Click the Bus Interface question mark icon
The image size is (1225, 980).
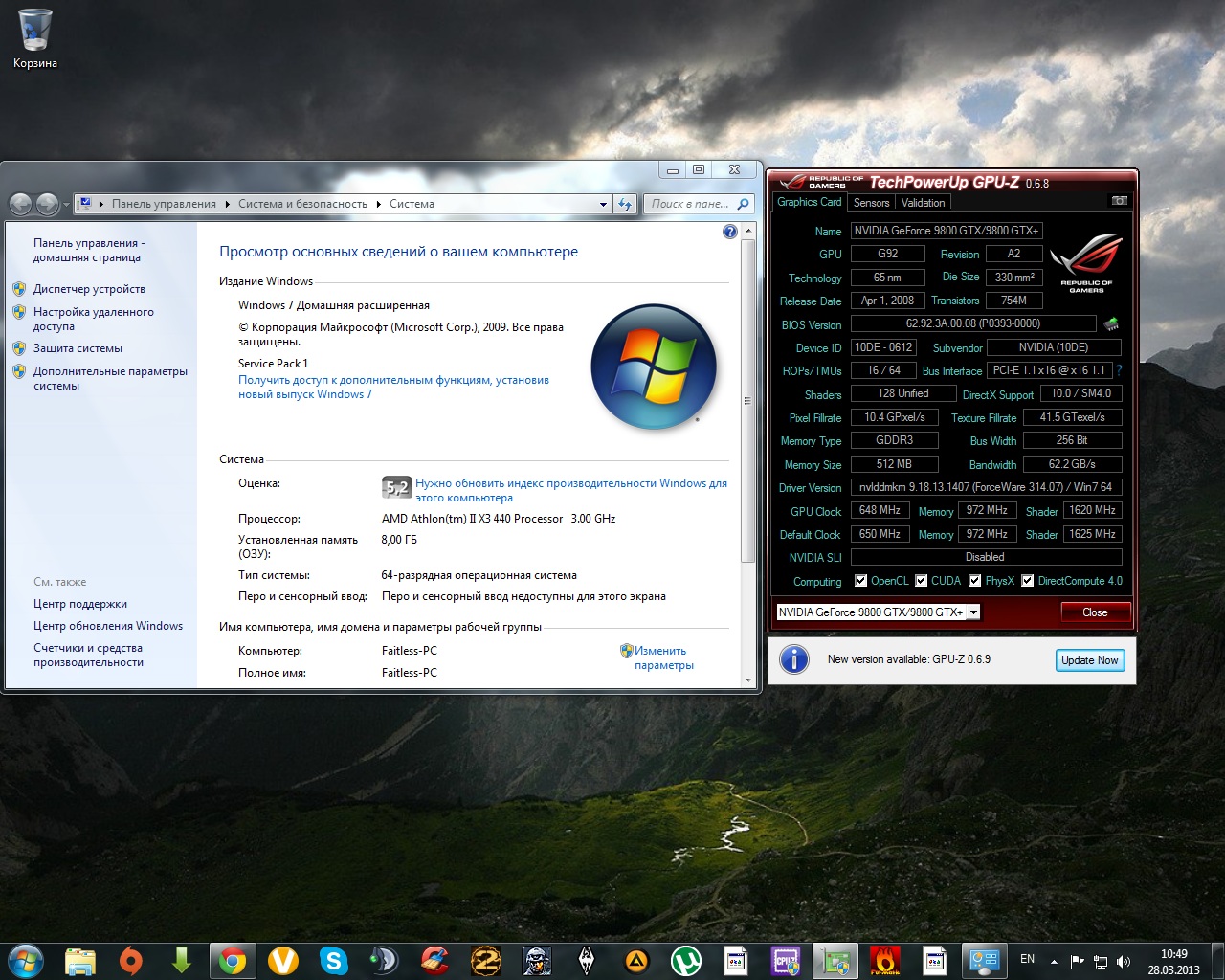coord(1119,370)
